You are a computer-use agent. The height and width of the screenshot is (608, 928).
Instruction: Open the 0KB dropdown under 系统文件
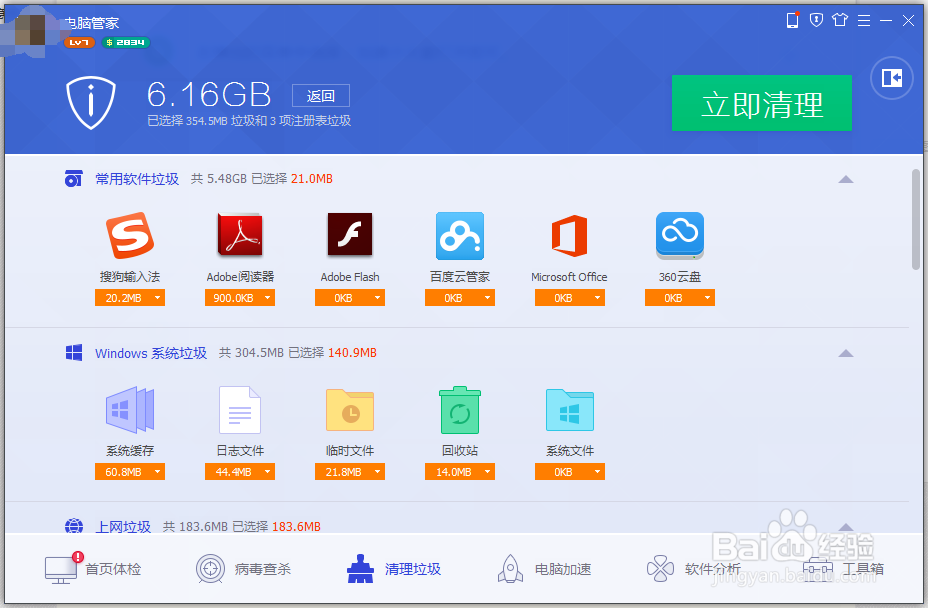tap(570, 472)
